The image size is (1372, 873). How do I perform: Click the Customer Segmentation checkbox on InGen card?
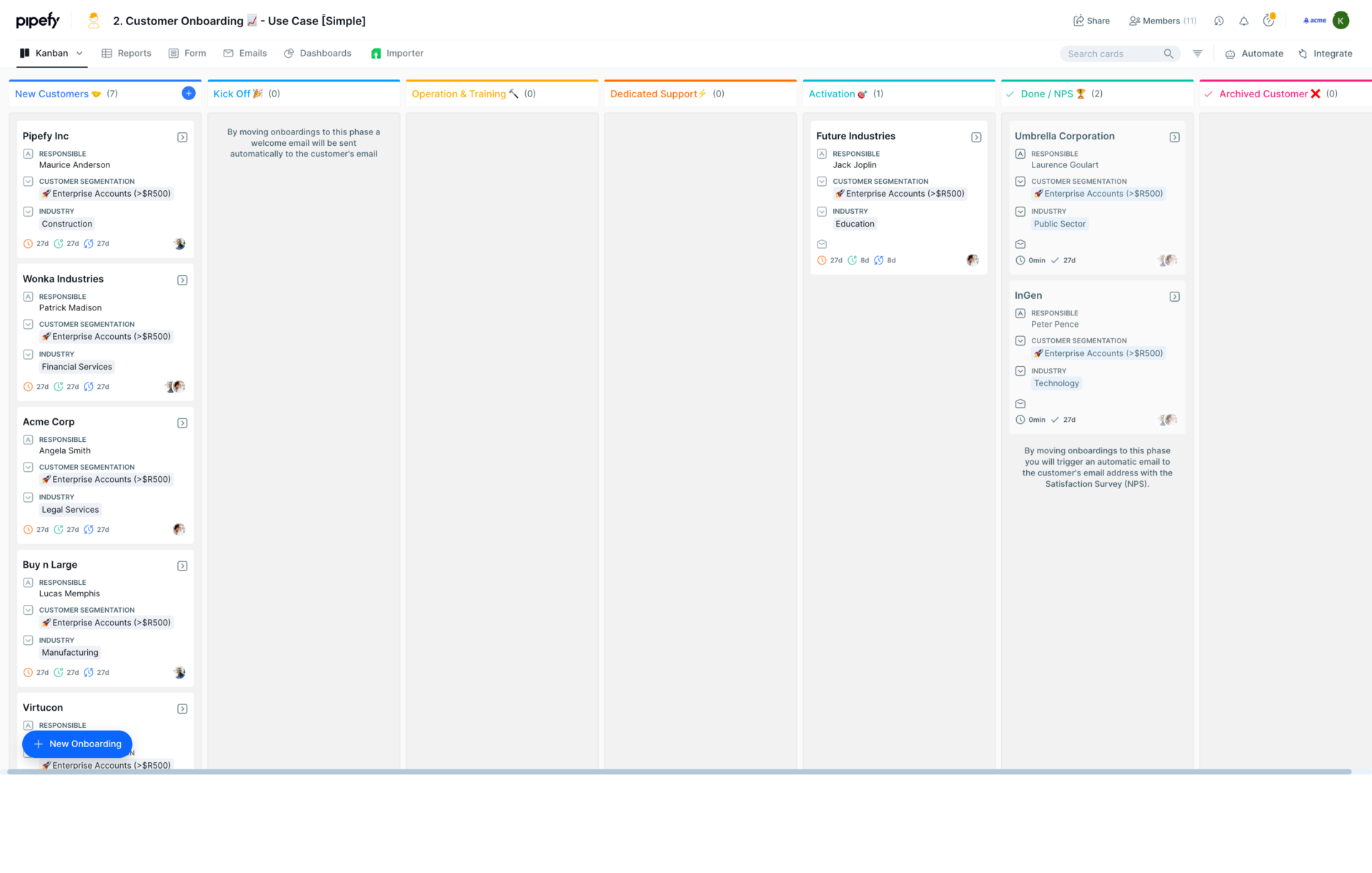click(x=1020, y=340)
